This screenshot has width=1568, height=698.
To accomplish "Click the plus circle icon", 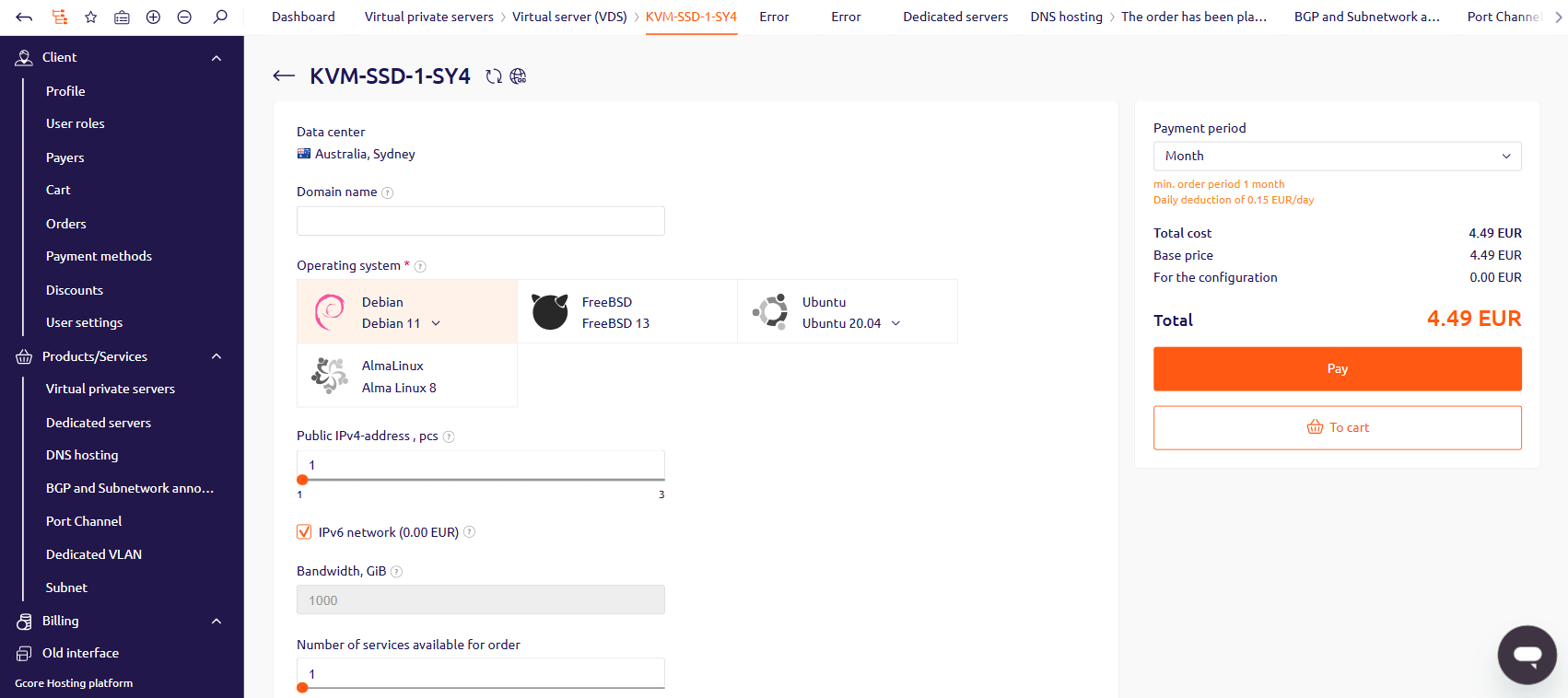I will [x=153, y=17].
